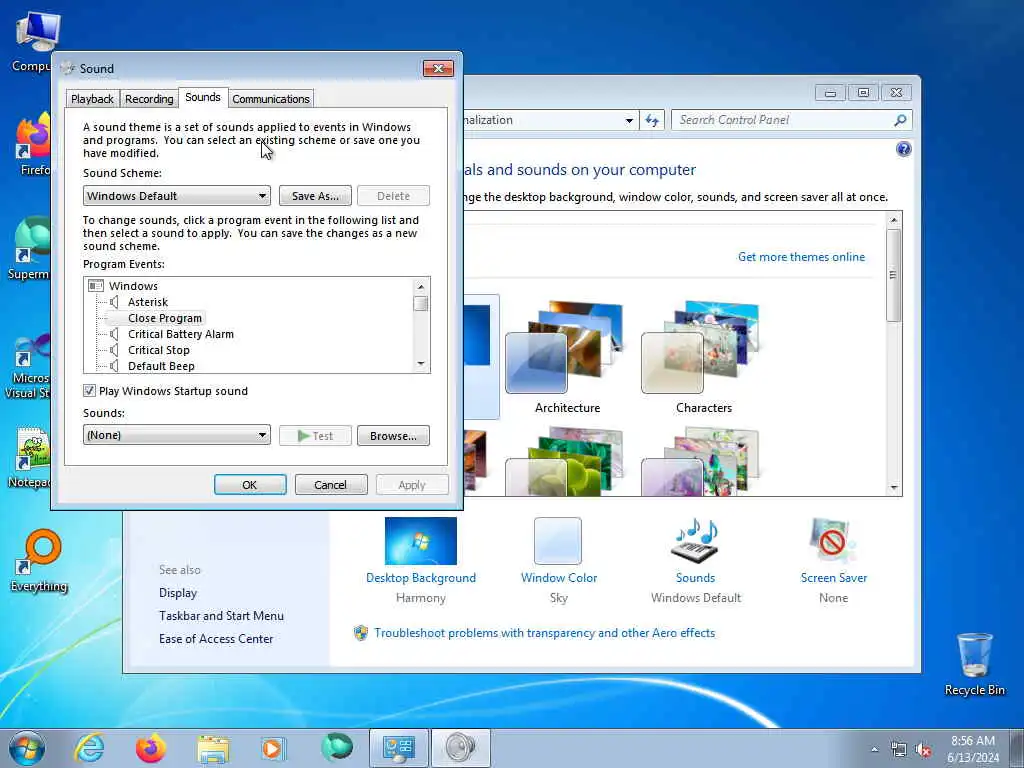
Task: Launch Firefox from the taskbar
Action: coord(151,748)
